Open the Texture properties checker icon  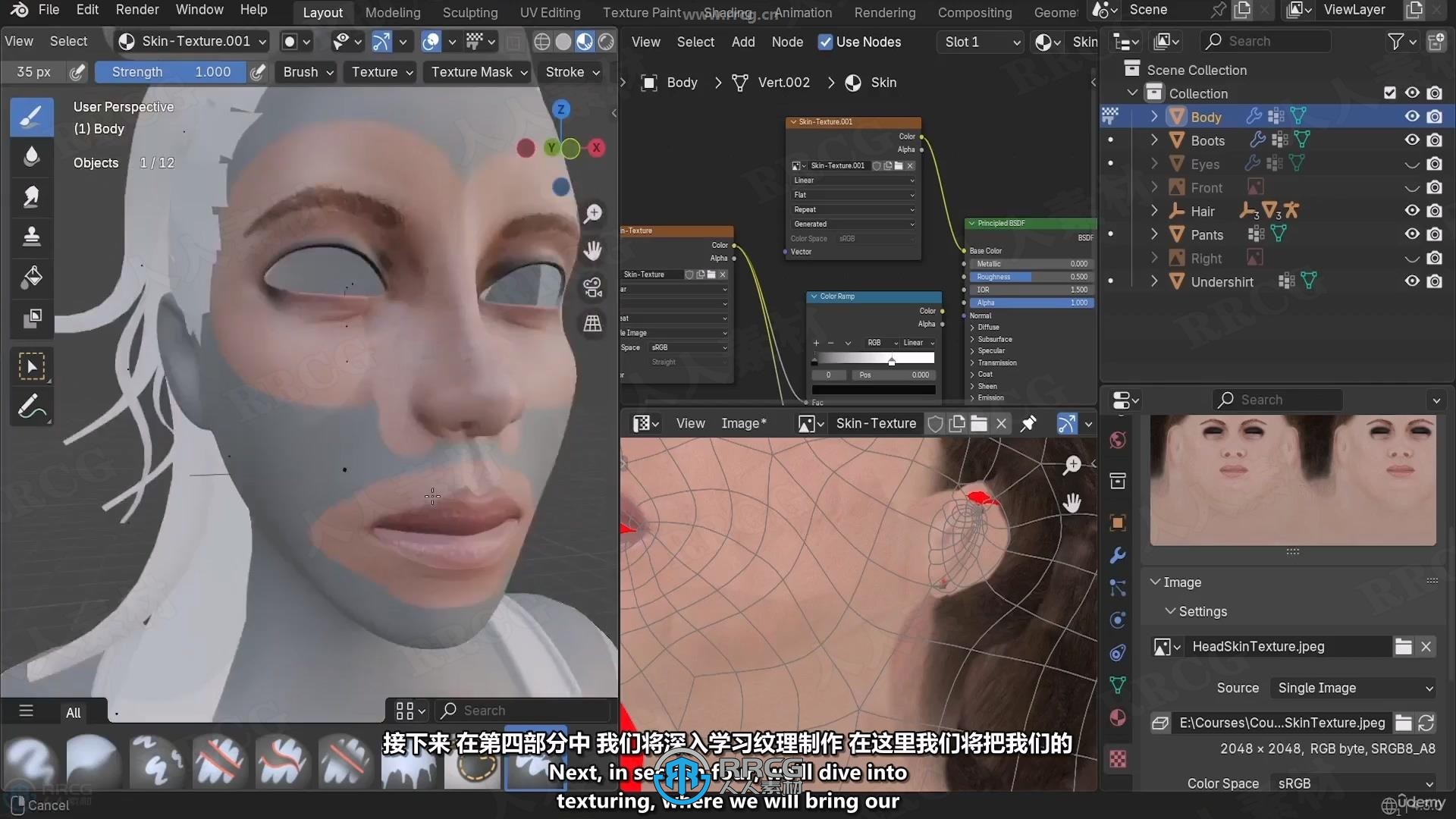(1118, 759)
